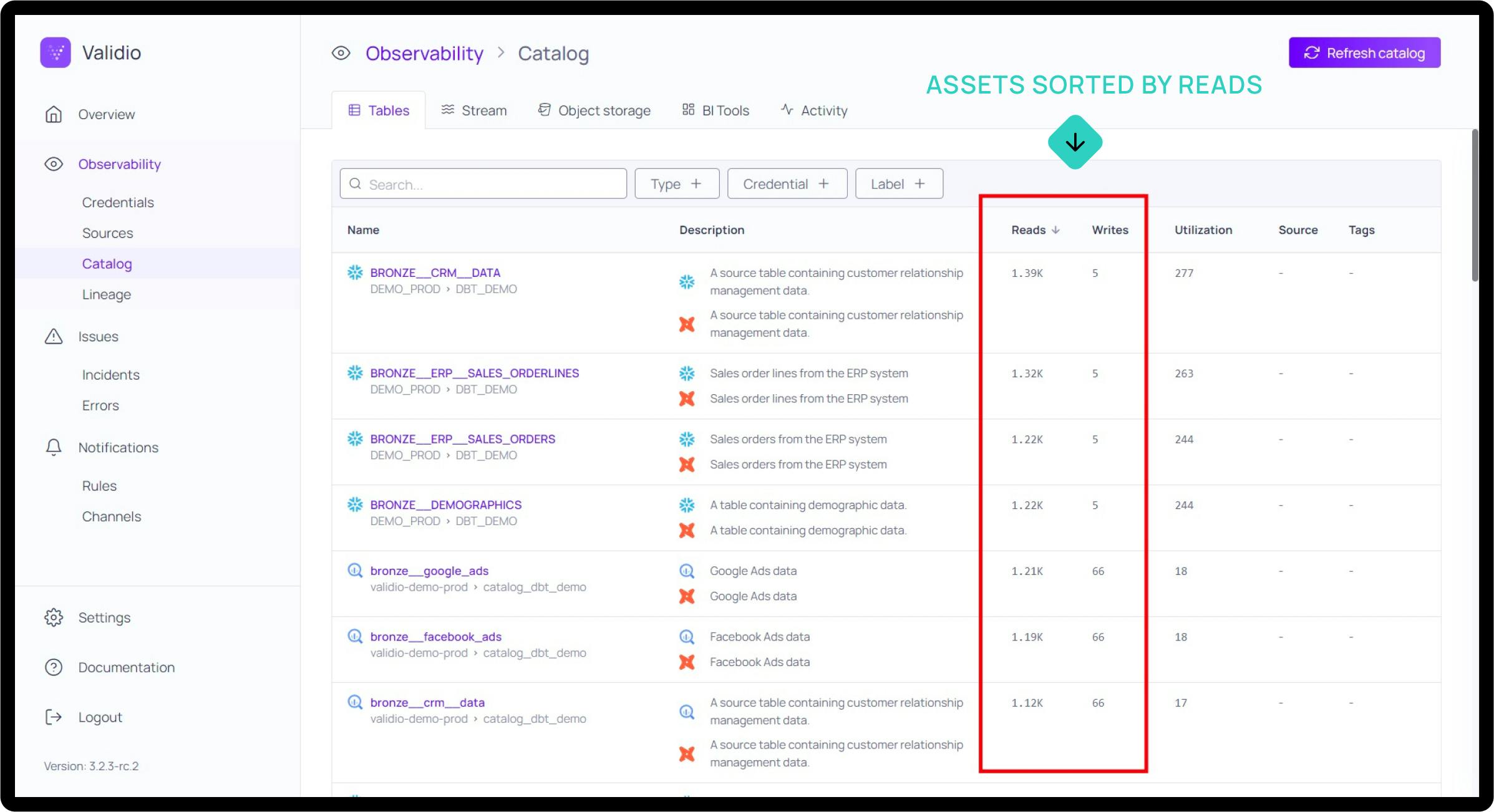Click the magnifier icon in the search bar
This screenshot has width=1494, height=812.
tap(356, 183)
